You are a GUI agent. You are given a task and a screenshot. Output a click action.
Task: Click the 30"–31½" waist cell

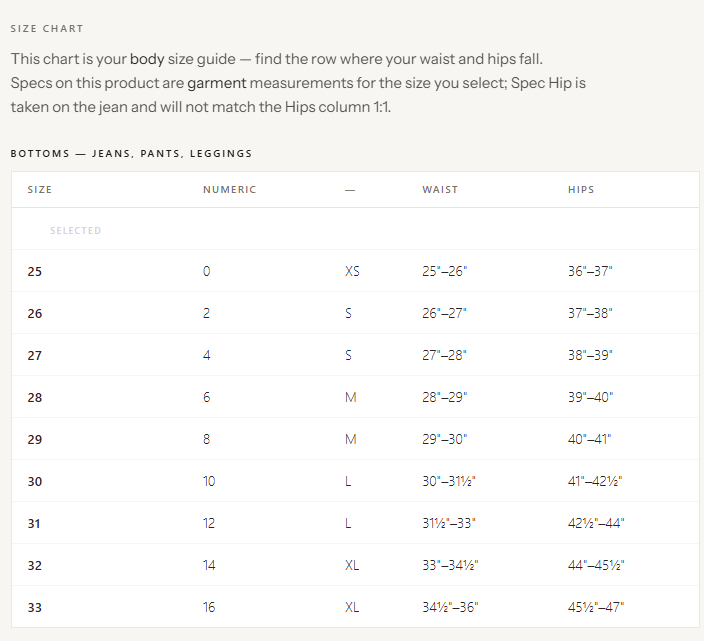(449, 481)
